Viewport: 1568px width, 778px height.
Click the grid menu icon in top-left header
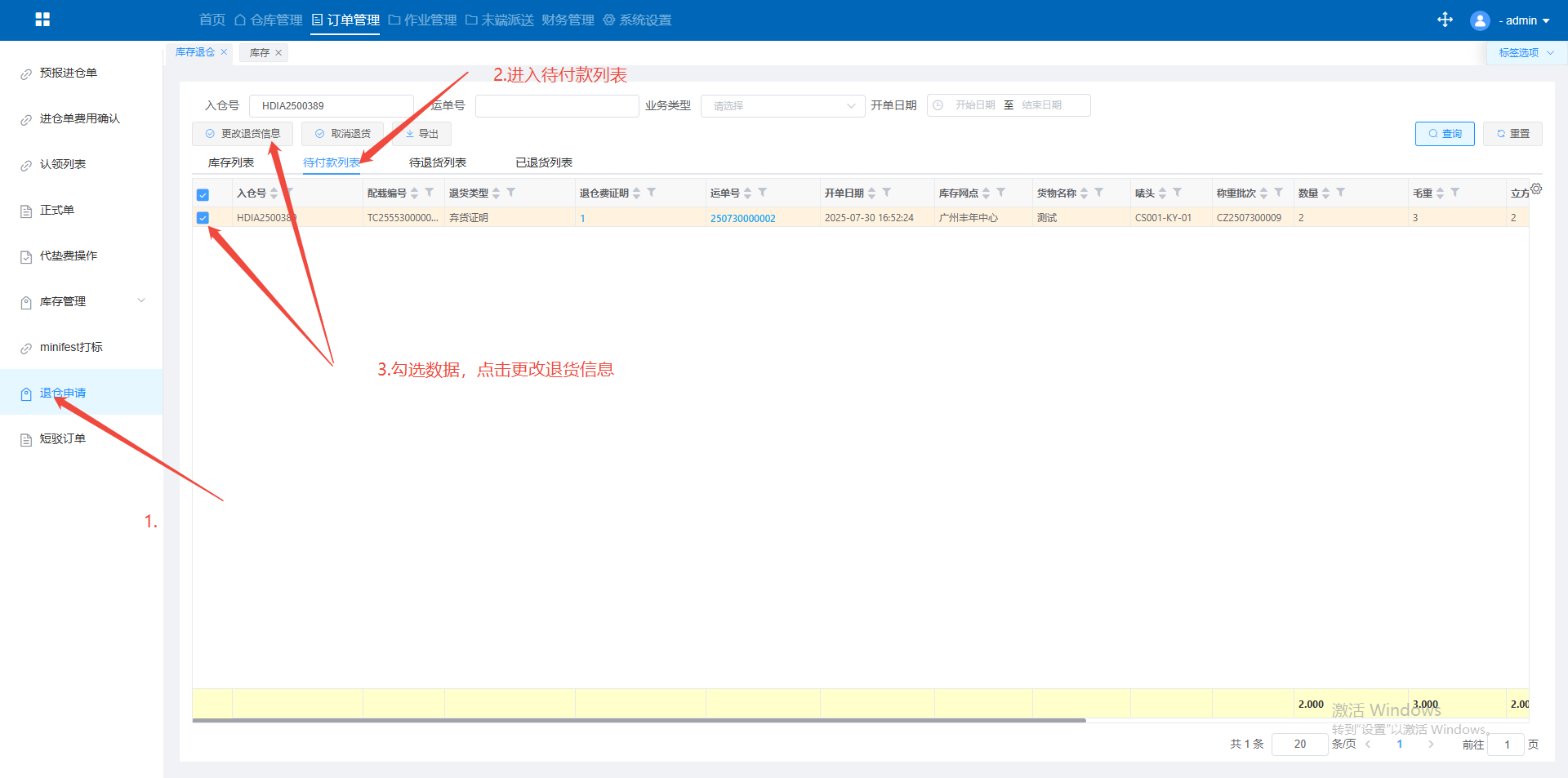pos(42,20)
